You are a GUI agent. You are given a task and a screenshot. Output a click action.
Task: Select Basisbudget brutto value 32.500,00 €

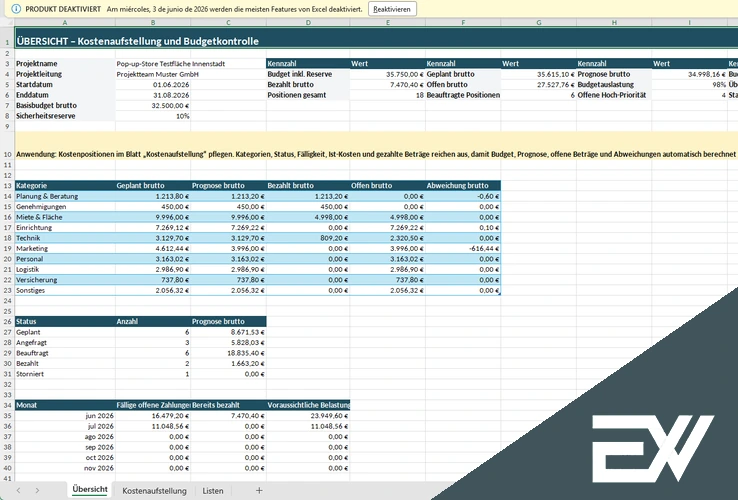click(x=153, y=105)
